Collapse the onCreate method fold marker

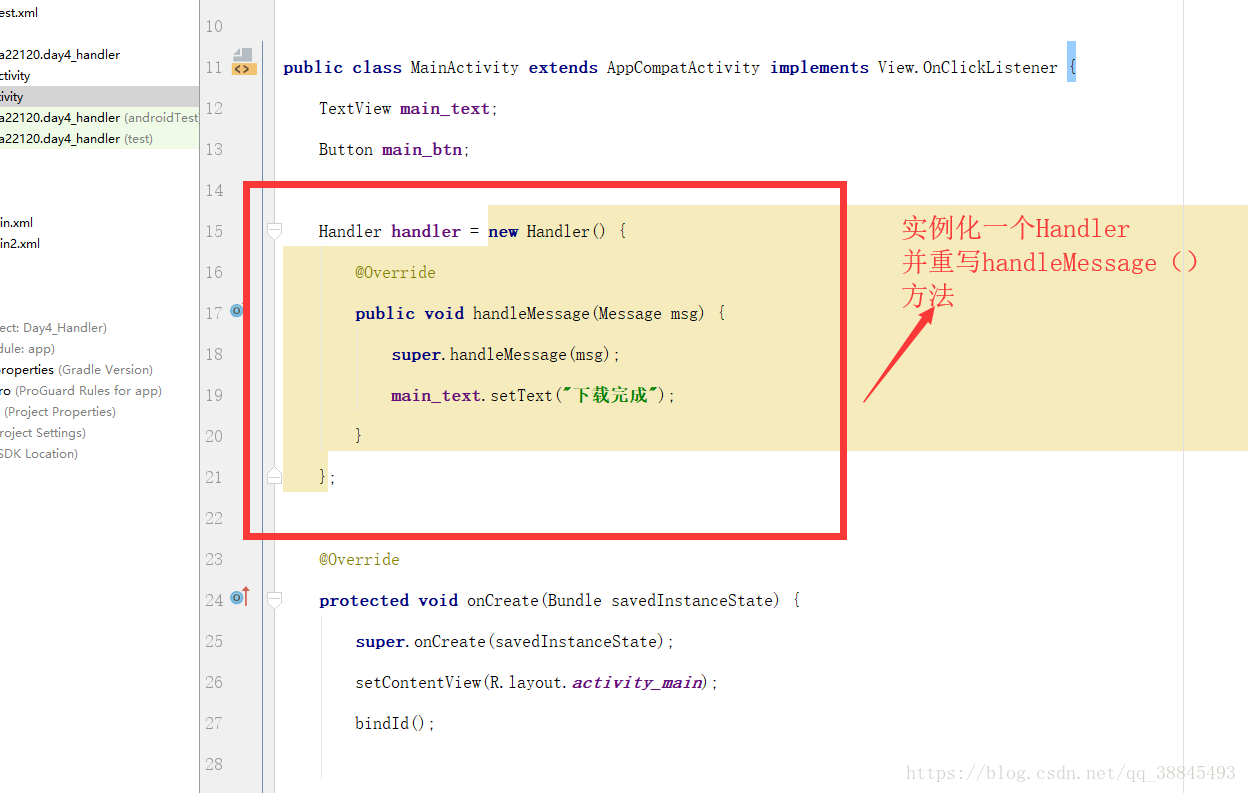tap(274, 600)
